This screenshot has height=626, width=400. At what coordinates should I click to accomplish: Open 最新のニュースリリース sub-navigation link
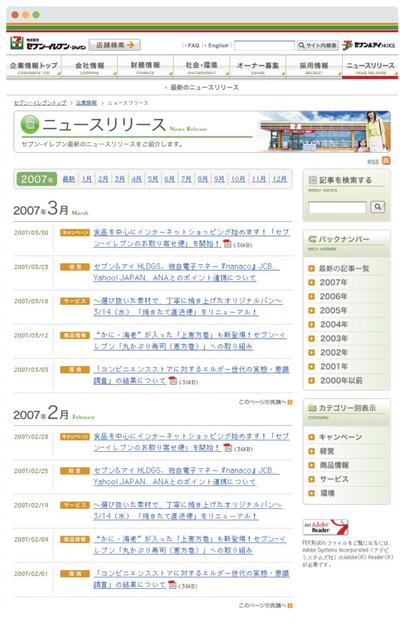pos(202,87)
